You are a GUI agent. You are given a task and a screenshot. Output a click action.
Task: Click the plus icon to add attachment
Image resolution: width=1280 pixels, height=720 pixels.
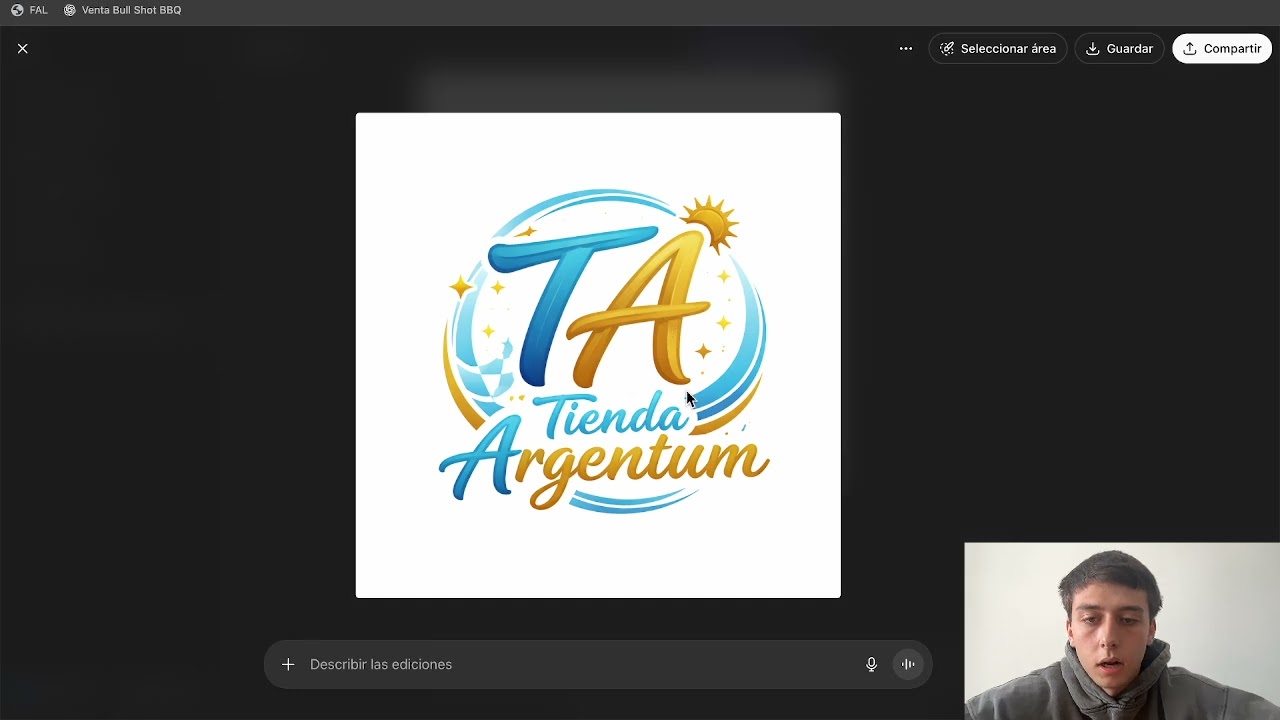click(288, 664)
